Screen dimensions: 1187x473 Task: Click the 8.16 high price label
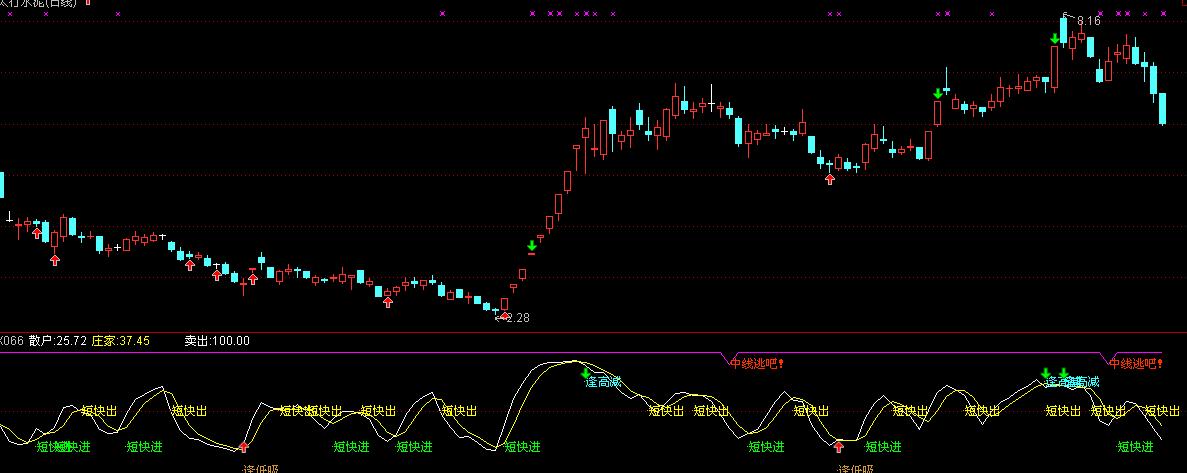click(x=1089, y=20)
